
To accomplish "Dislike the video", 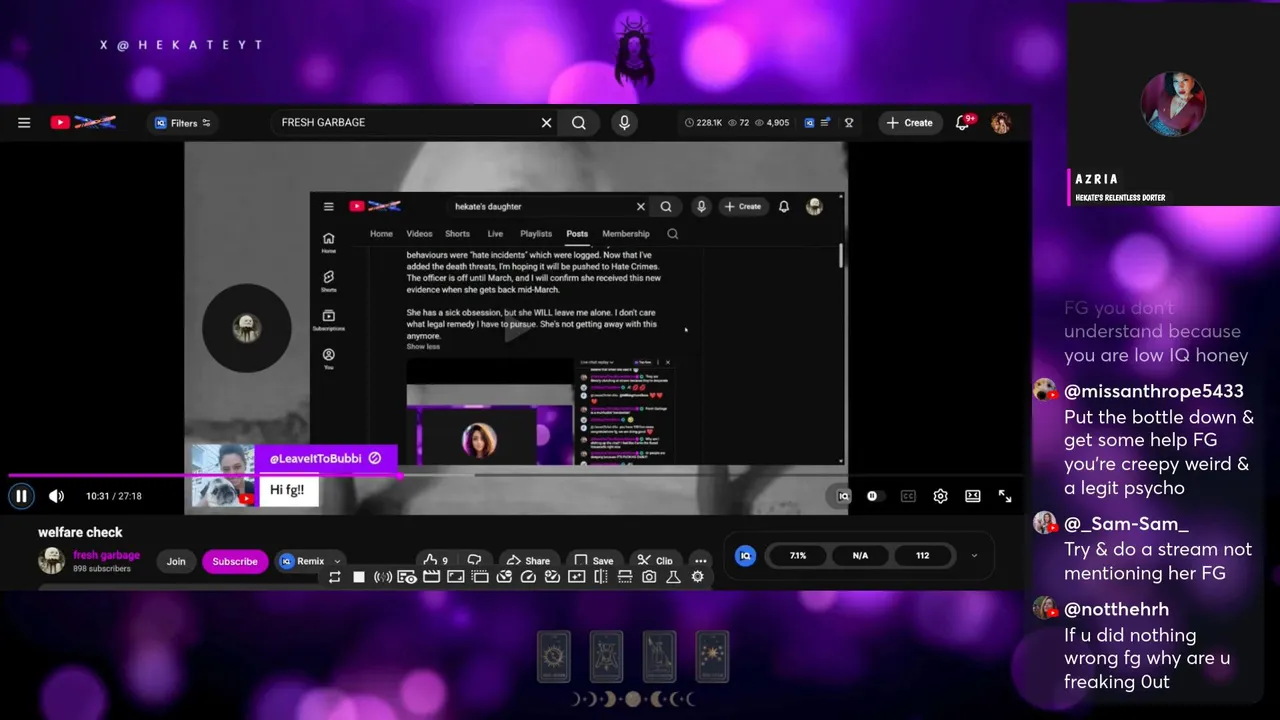I will (475, 561).
